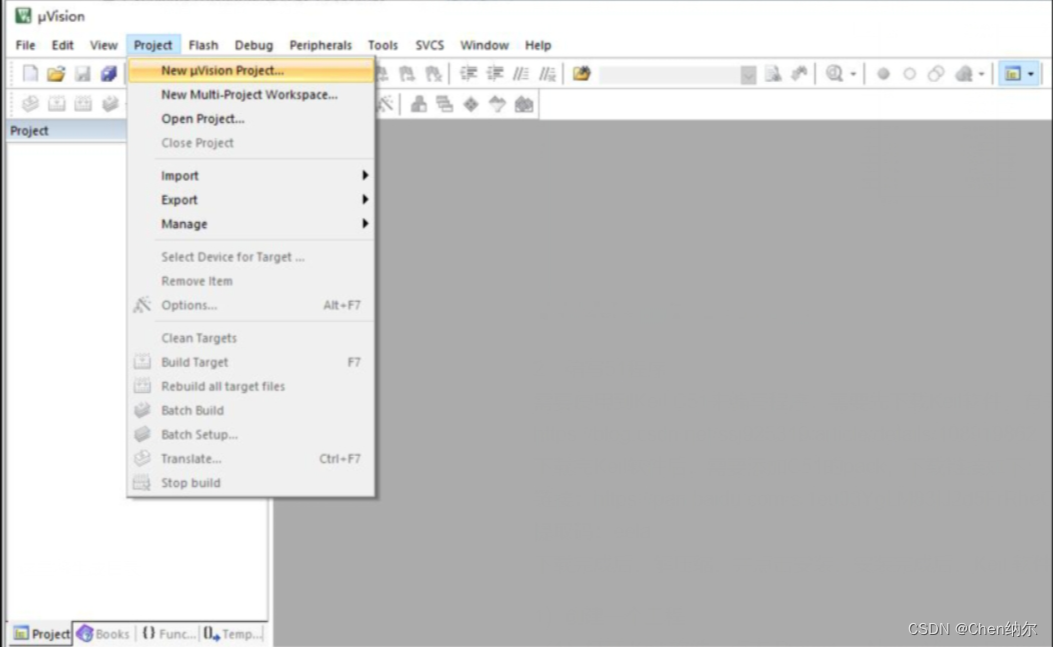Click the Incremental Find toolbar icon
This screenshot has width=1053, height=647.
[x=799, y=73]
